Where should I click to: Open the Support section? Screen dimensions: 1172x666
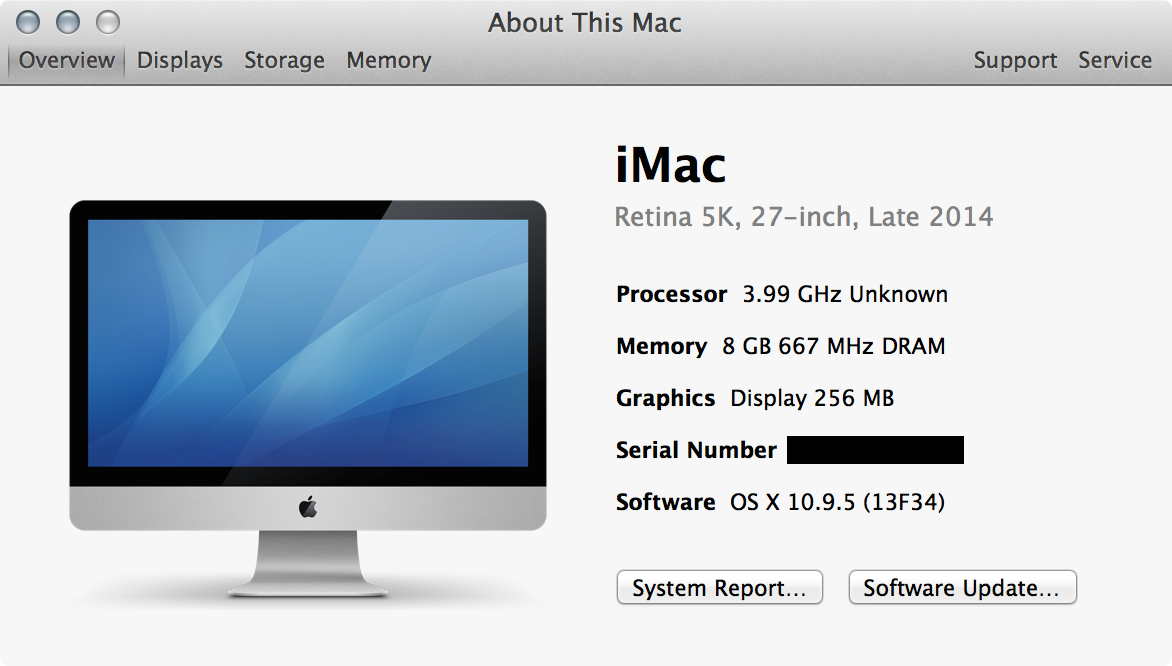(1015, 60)
